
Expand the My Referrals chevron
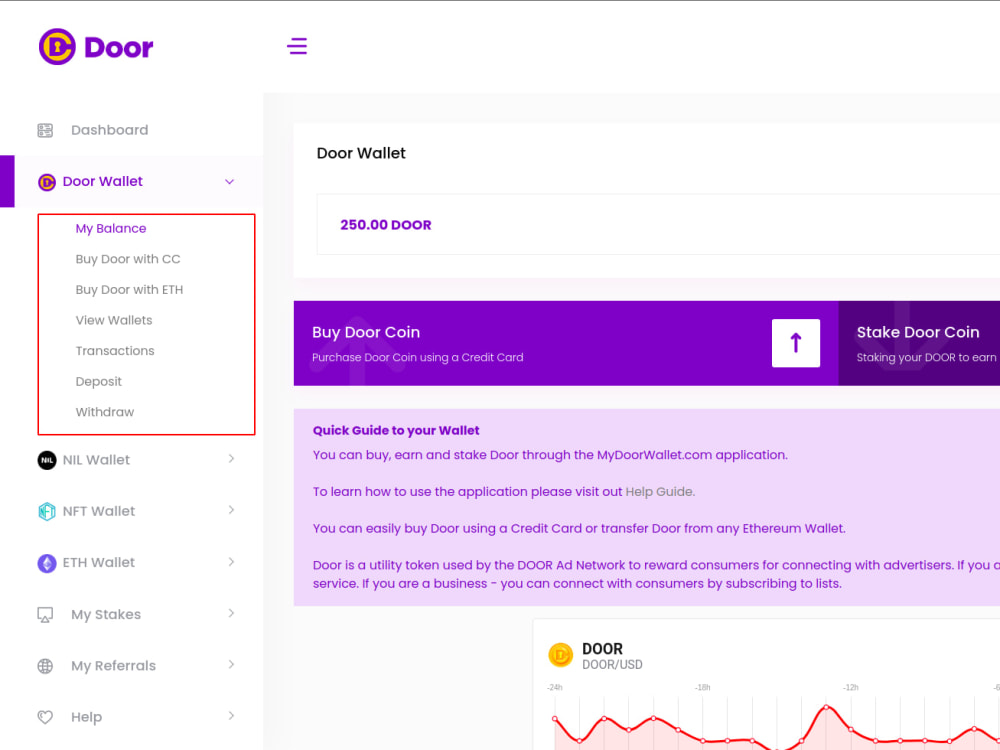point(231,665)
